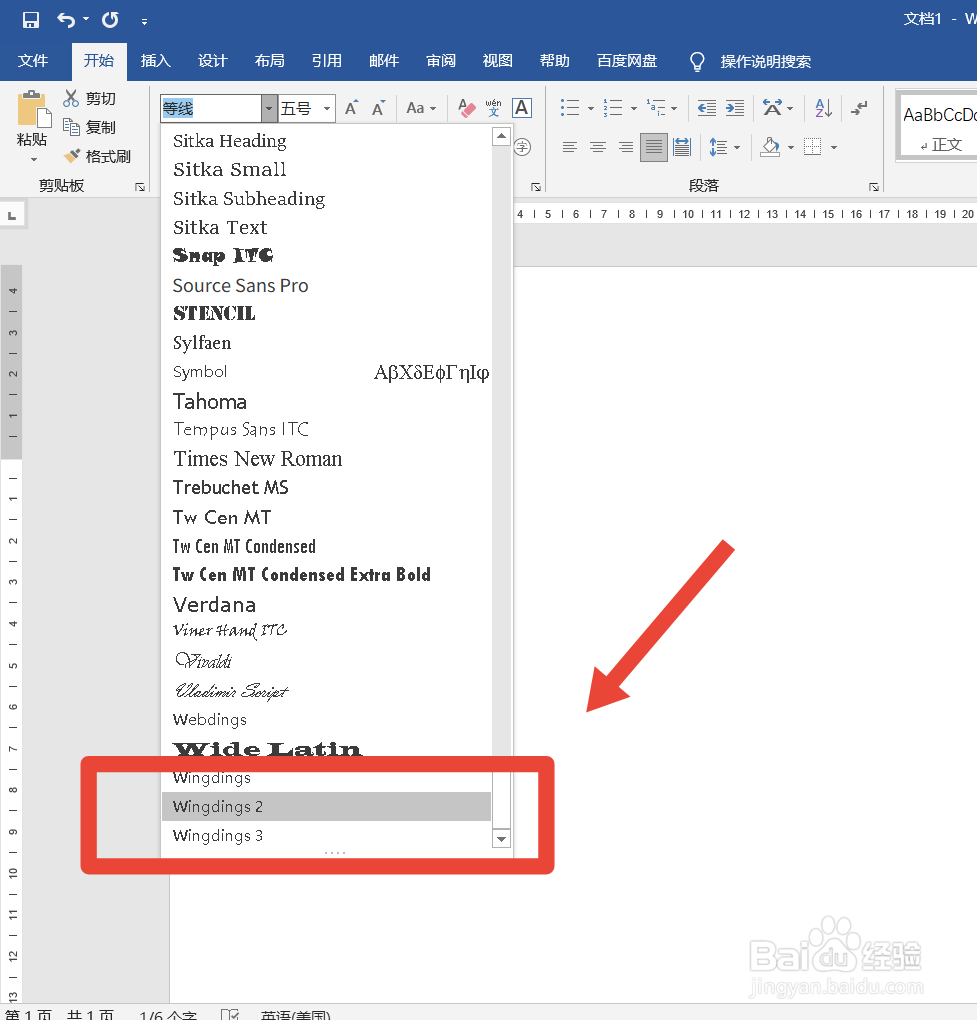Click the font list scroll down arrow
Image resolution: width=977 pixels, height=1020 pixels.
tap(501, 839)
